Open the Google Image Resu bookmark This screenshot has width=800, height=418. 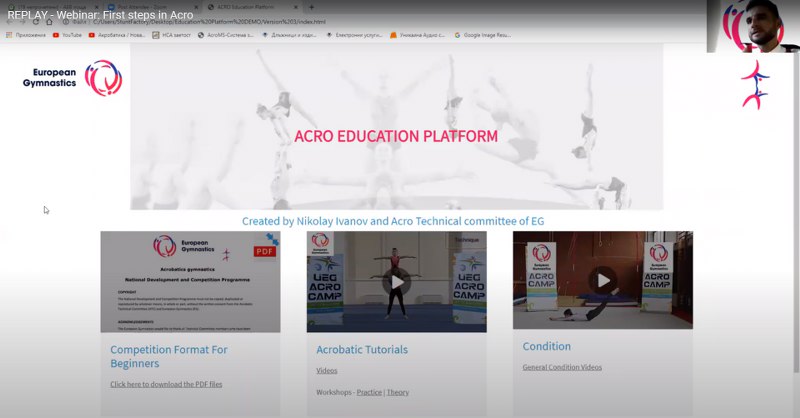pyautogui.click(x=483, y=35)
